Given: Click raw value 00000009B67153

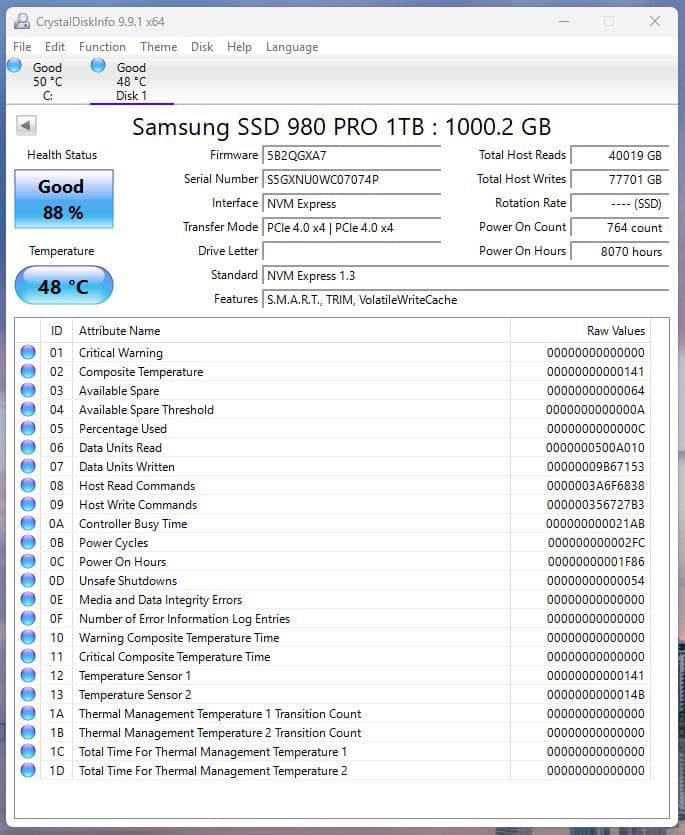Looking at the screenshot, I should 595,466.
